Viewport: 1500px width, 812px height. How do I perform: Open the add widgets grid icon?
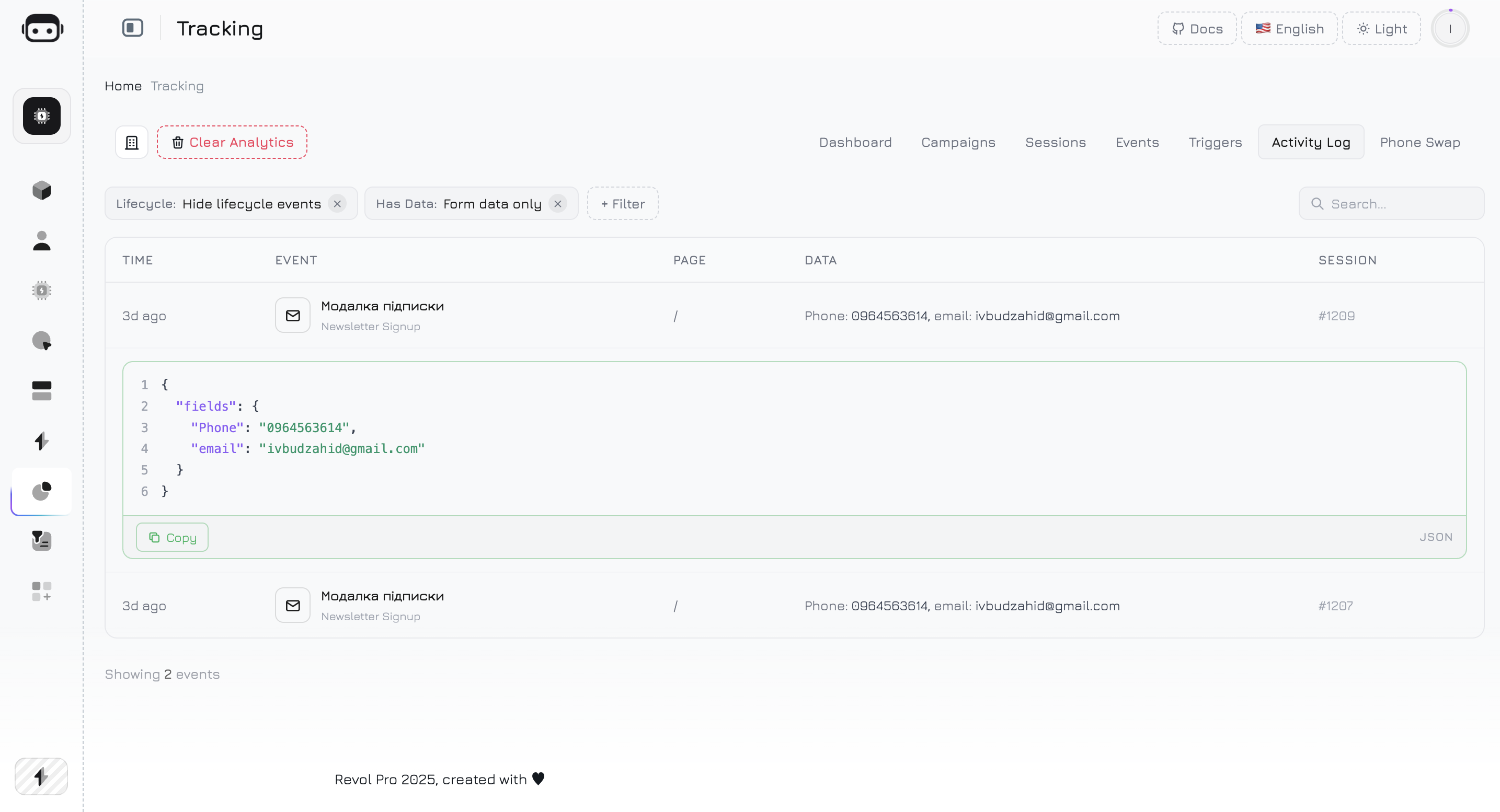41,591
